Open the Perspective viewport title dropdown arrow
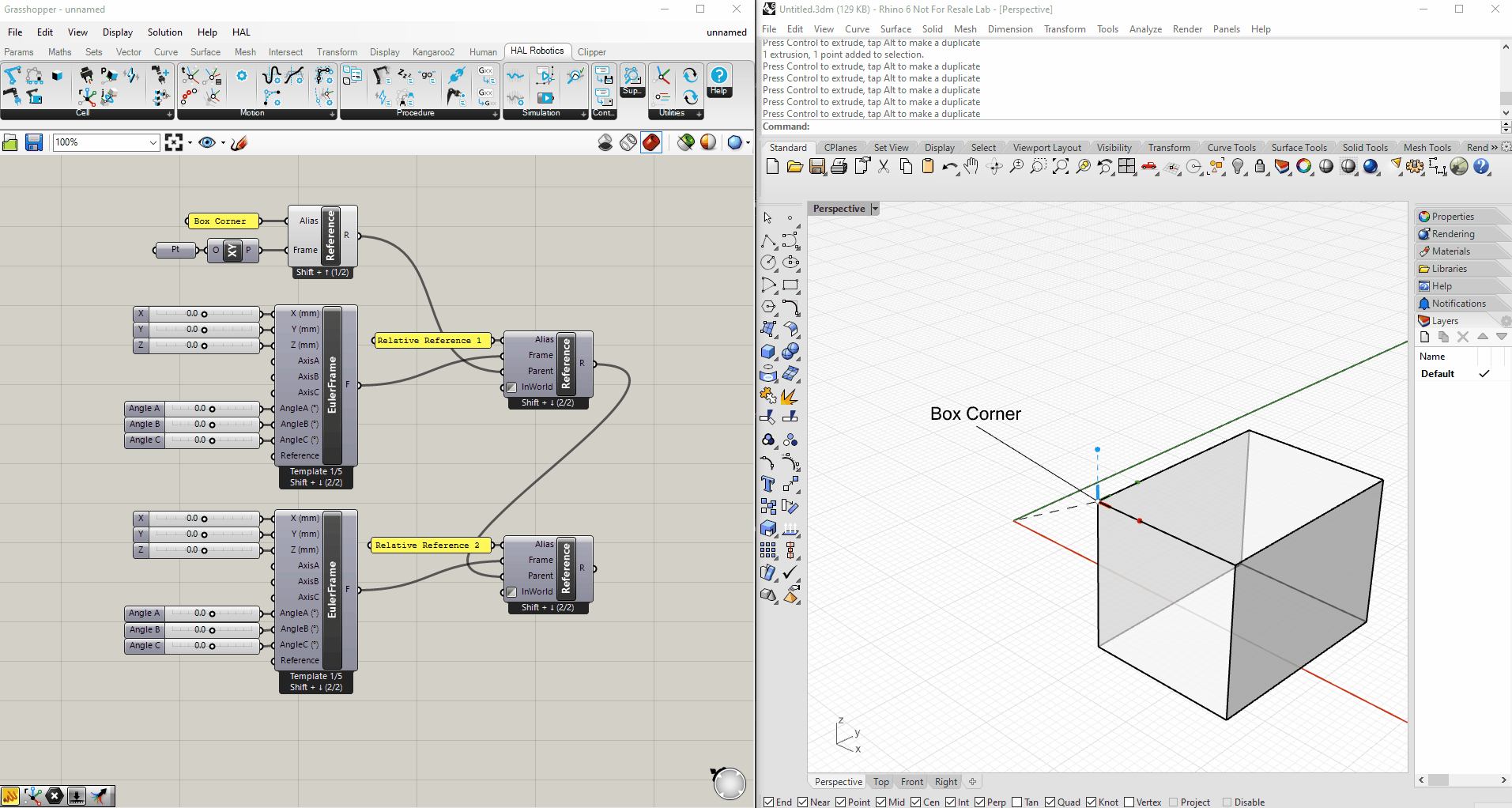1512x808 pixels. click(875, 209)
